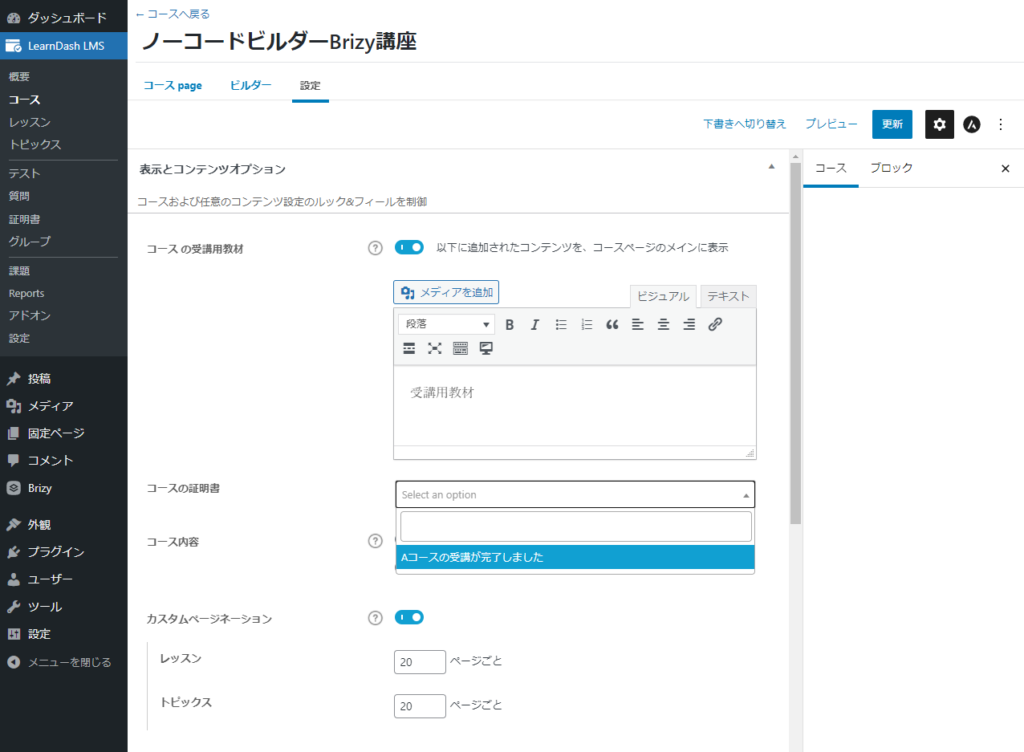The image size is (1024, 752).
Task: Click the monitor icon in the editor toolbar
Action: pyautogui.click(x=486, y=348)
